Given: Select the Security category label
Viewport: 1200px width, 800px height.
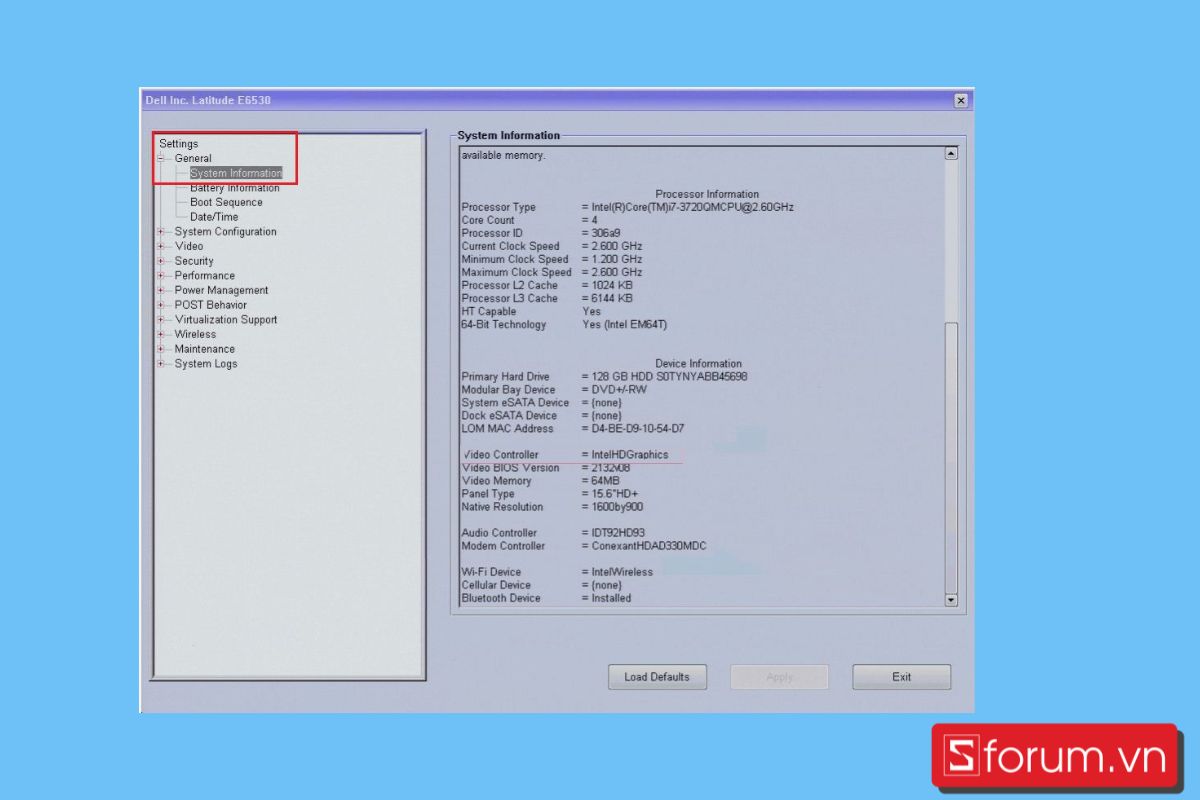Looking at the screenshot, I should click(194, 261).
